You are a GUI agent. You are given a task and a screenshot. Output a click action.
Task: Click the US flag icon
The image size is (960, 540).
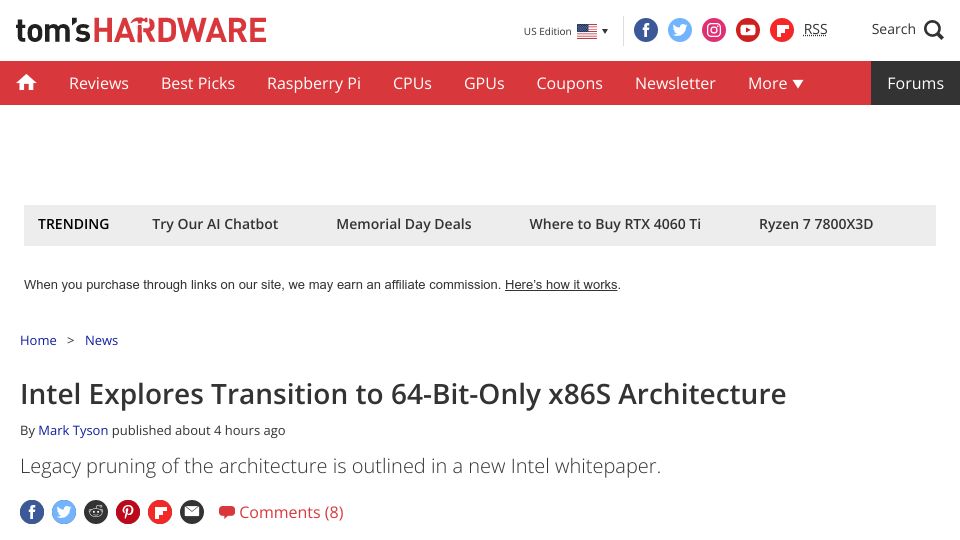coord(587,31)
